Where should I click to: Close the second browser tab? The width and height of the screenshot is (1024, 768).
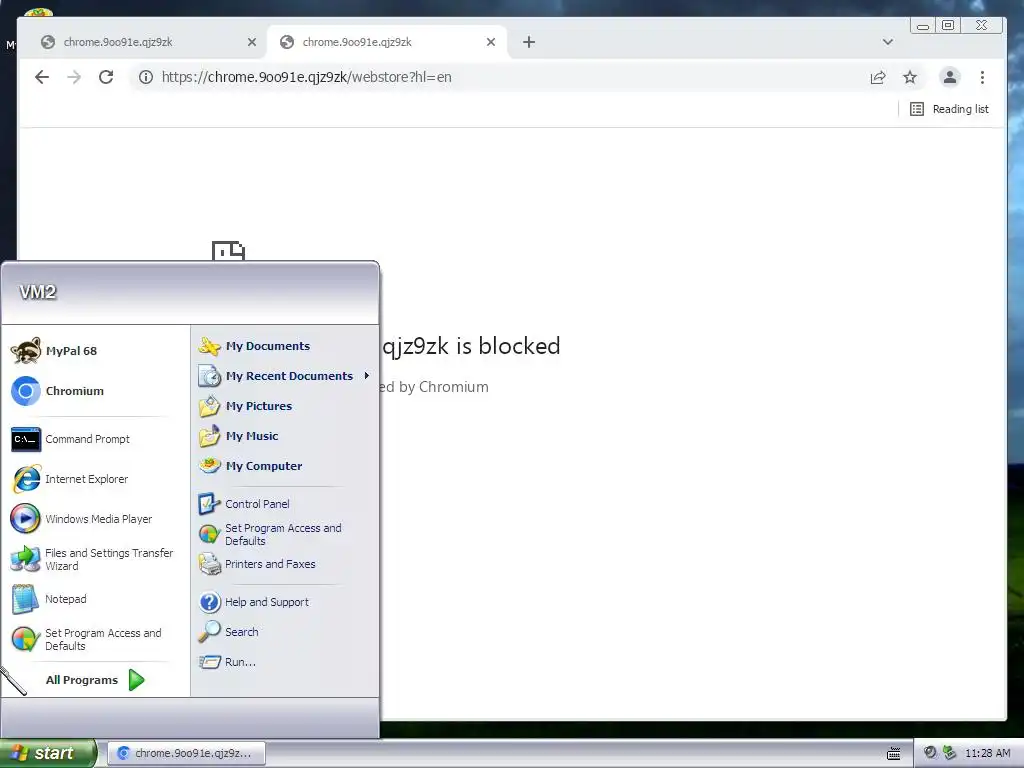(x=490, y=42)
